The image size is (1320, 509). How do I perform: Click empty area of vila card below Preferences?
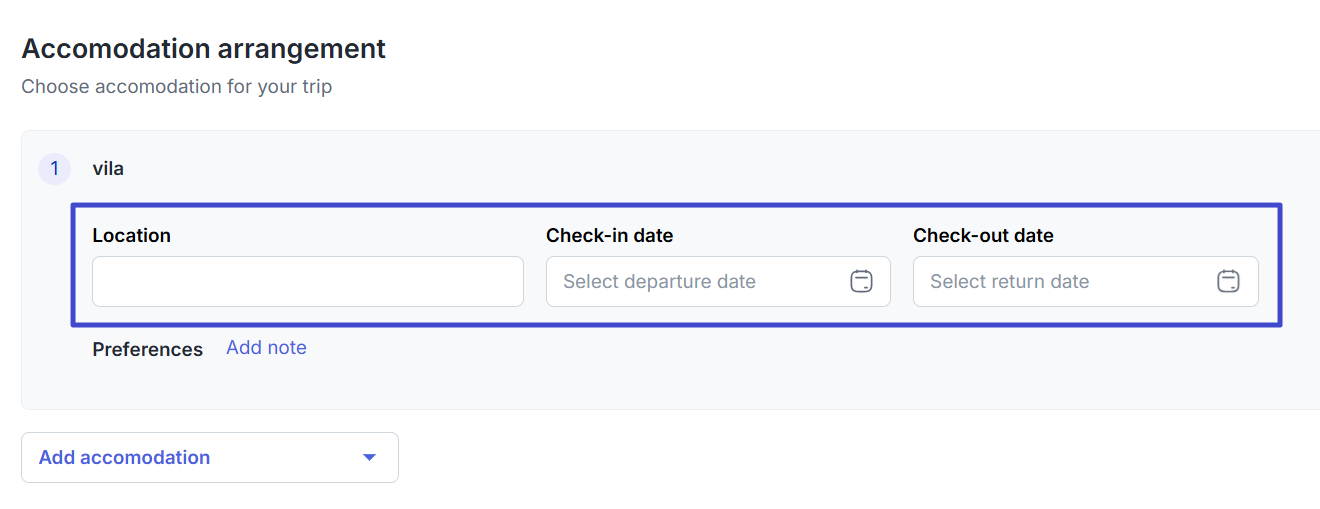point(660,385)
